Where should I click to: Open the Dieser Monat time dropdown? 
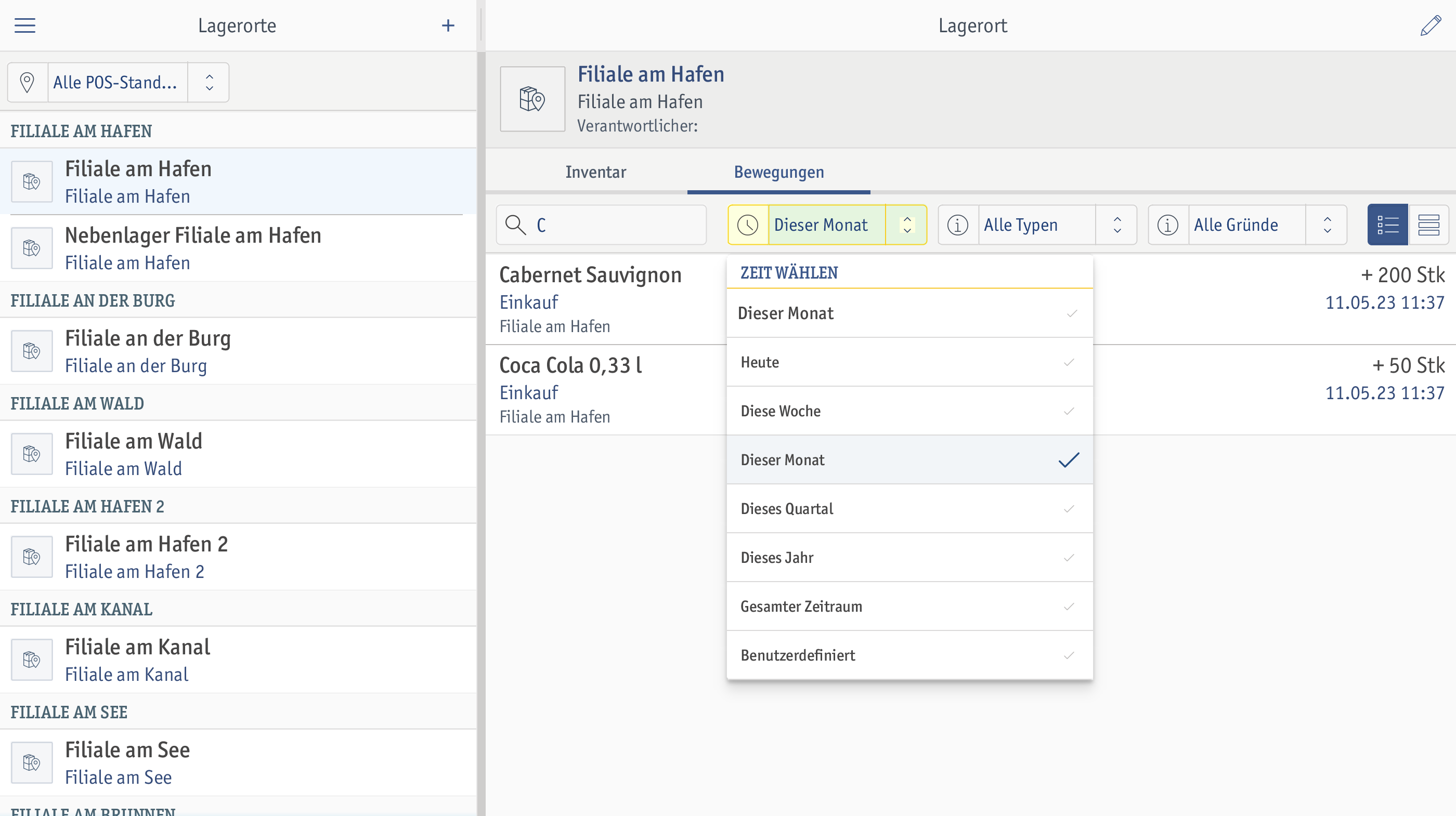[x=826, y=225]
